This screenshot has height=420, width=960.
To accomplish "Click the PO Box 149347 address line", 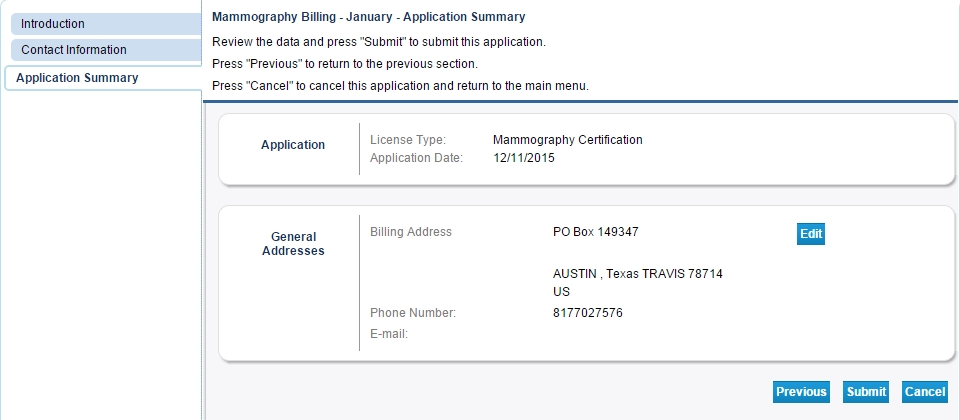I will coord(595,232).
